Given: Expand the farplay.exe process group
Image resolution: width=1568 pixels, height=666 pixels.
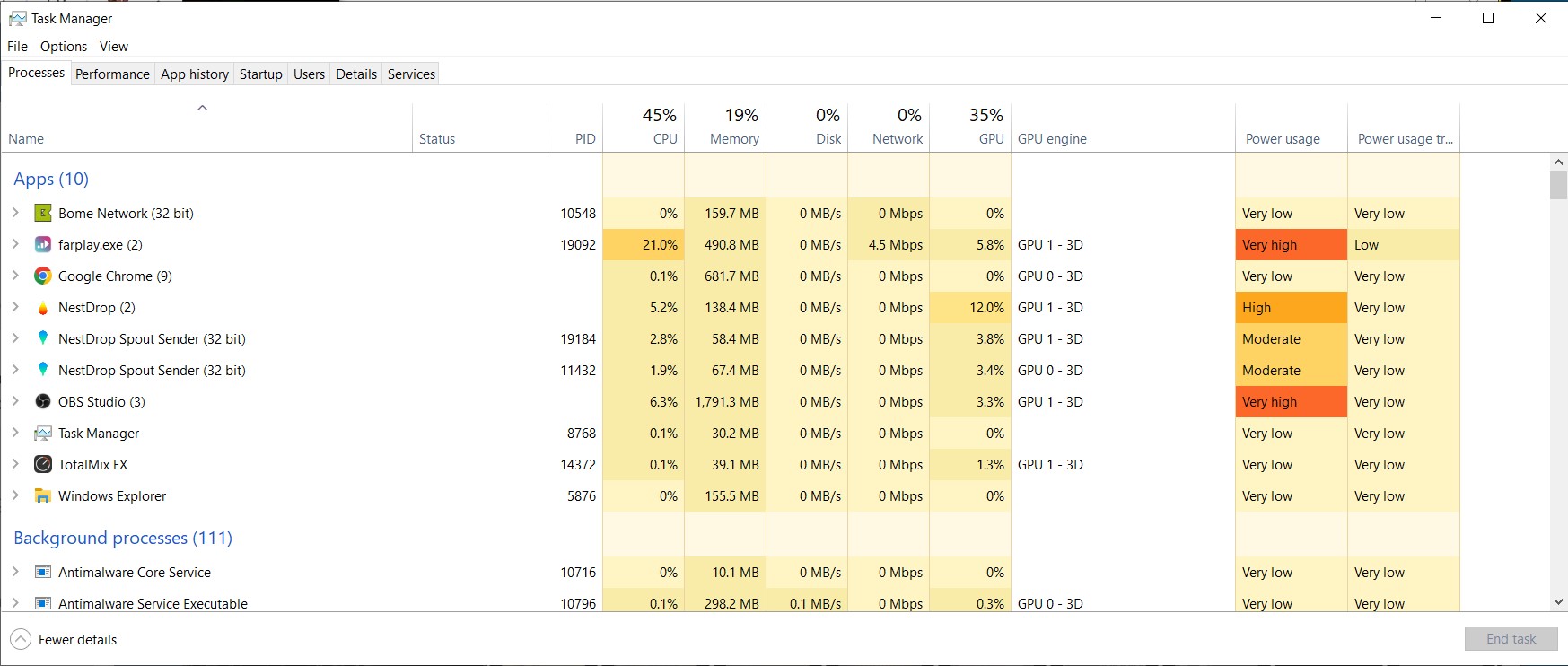Looking at the screenshot, I should pyautogui.click(x=15, y=244).
